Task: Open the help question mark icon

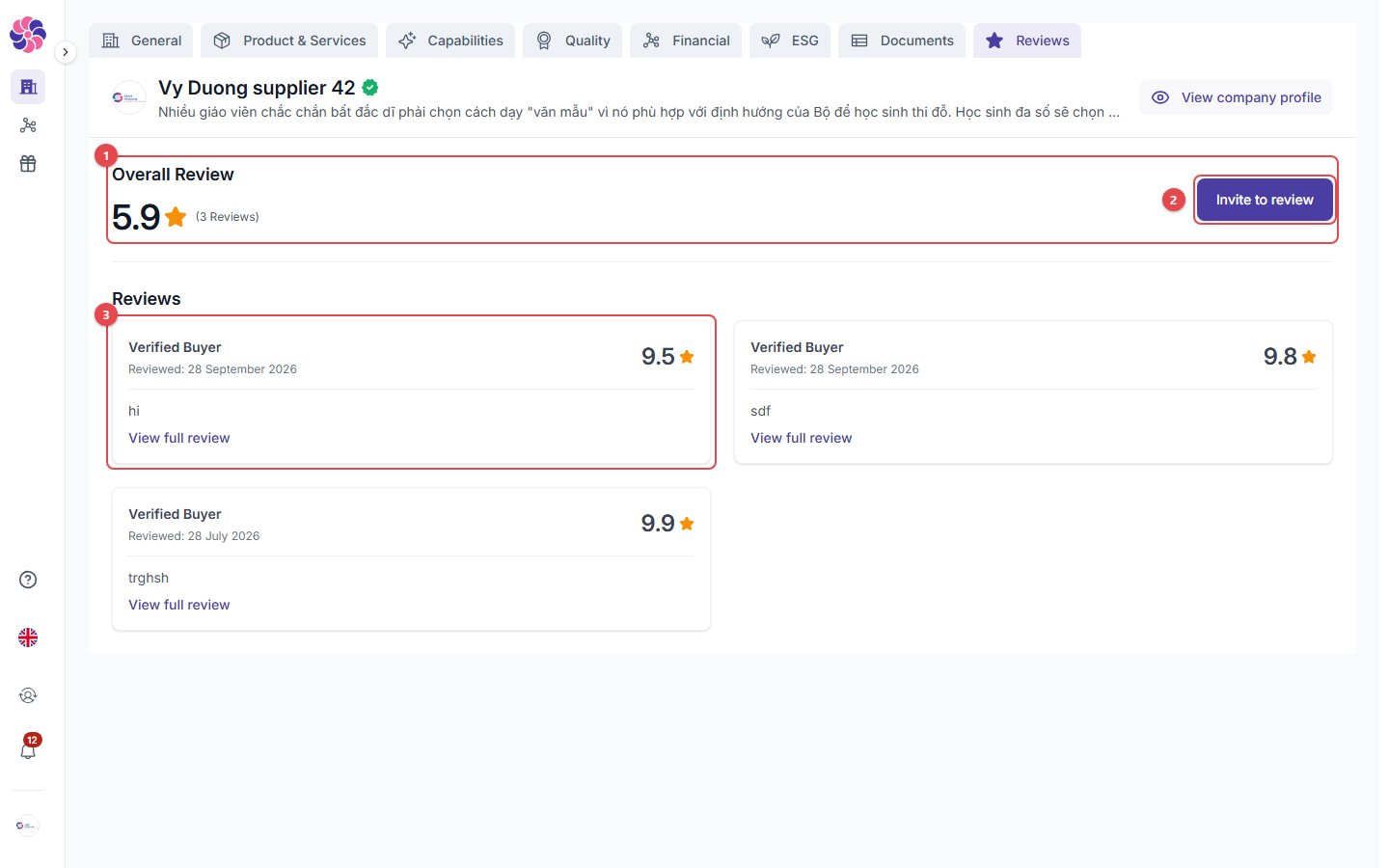Action: point(28,580)
